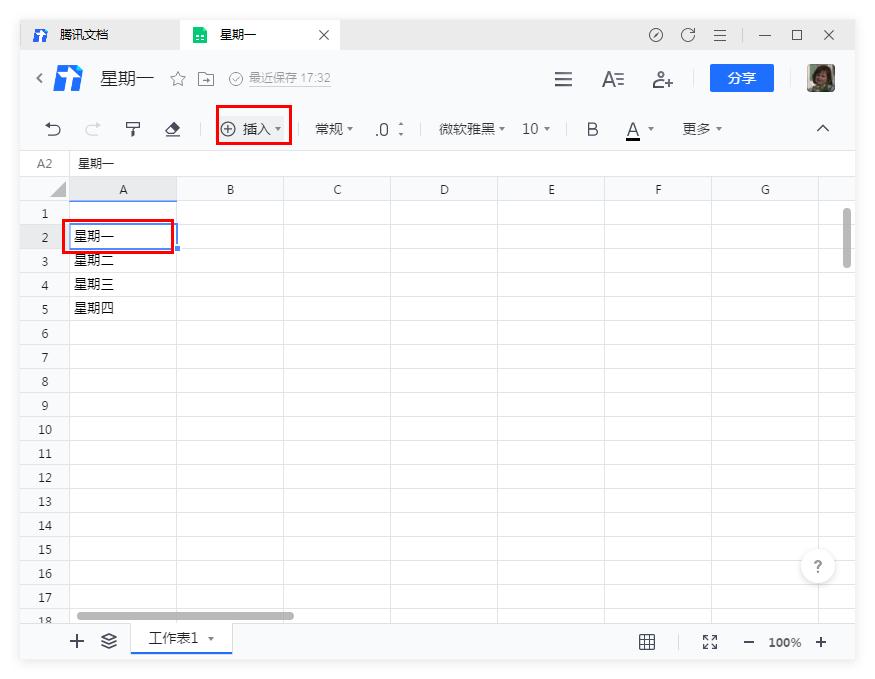Collapse the toolbar with the chevron
This screenshot has height=679, width=875.
(x=823, y=128)
